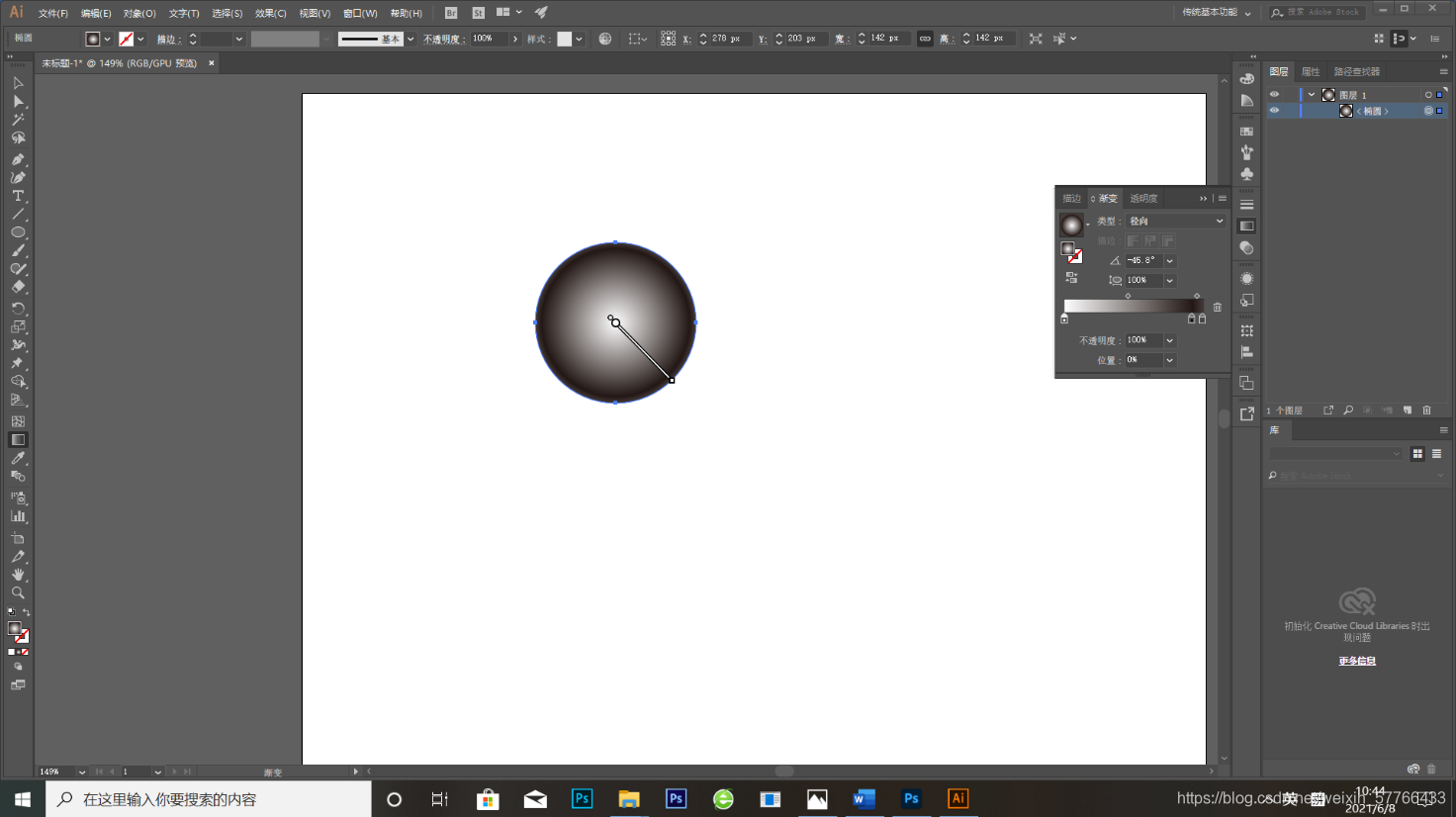Open Windows Start menu
Image resolution: width=1456 pixels, height=817 pixels.
(x=22, y=799)
